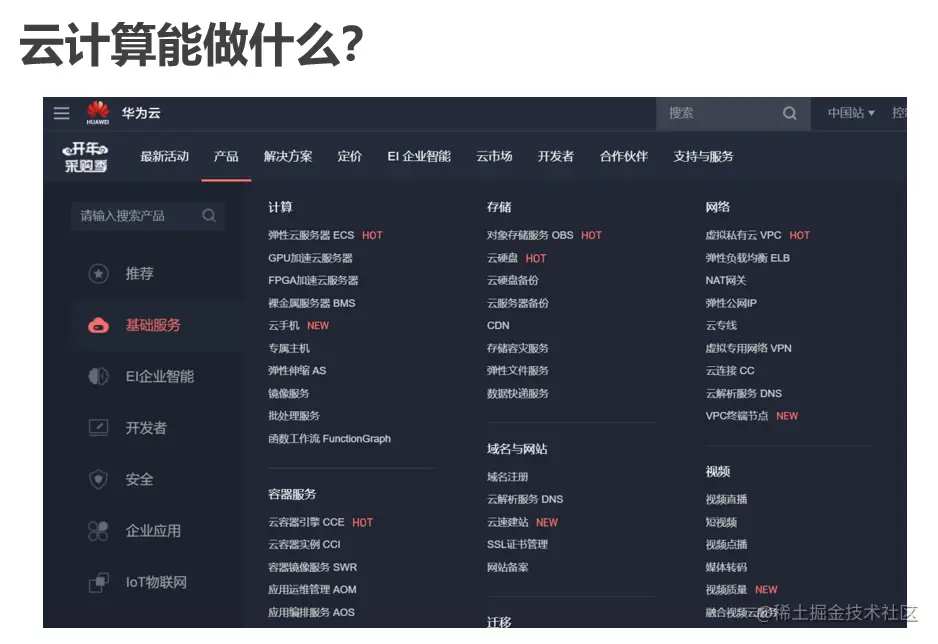The width and height of the screenshot is (938, 644).
Task: Click the 推荐 star icon
Action: click(x=99, y=273)
